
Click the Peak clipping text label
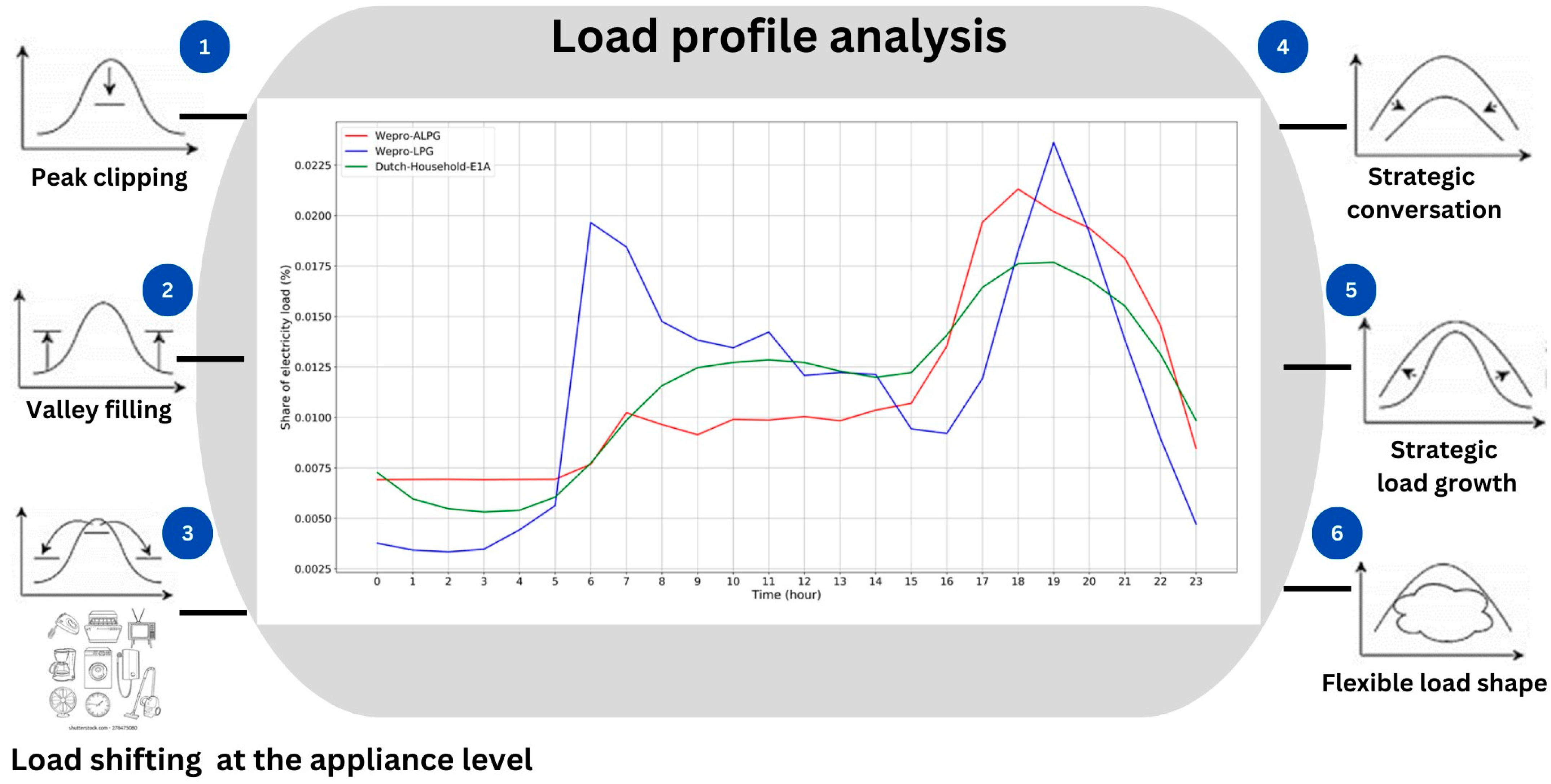pyautogui.click(x=109, y=177)
